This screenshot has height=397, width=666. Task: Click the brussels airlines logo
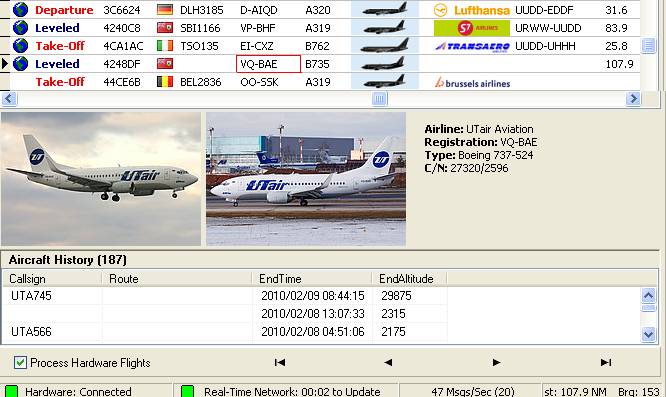[x=472, y=82]
